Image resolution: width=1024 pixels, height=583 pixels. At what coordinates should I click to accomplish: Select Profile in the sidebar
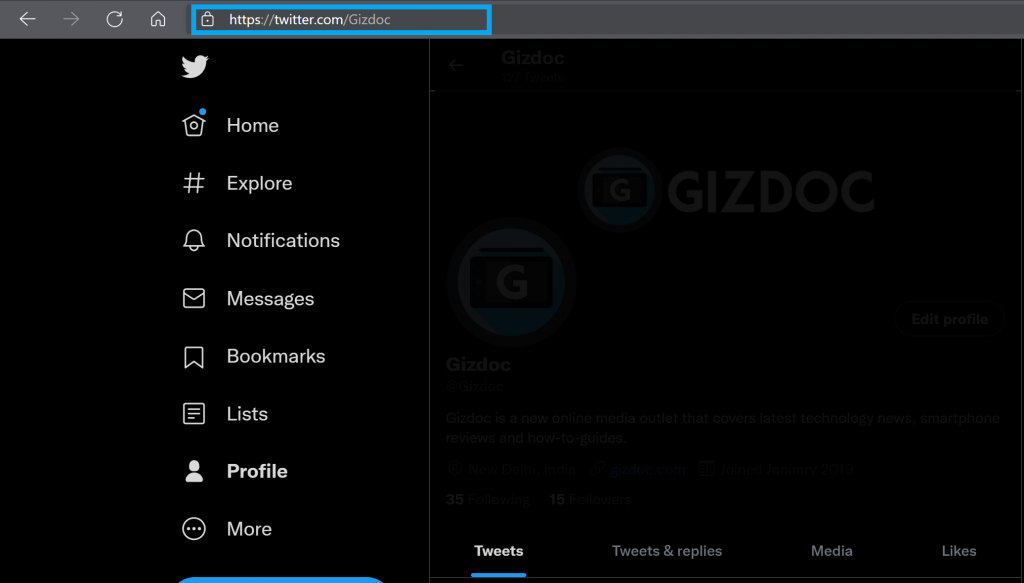click(235, 471)
